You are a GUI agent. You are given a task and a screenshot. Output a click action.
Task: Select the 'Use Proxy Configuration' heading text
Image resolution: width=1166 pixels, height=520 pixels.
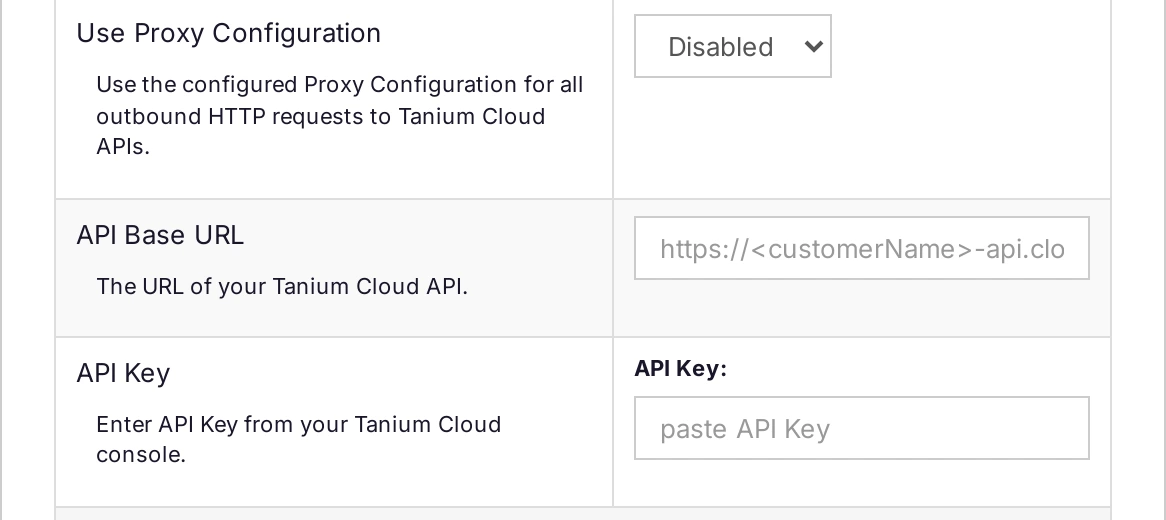[228, 33]
